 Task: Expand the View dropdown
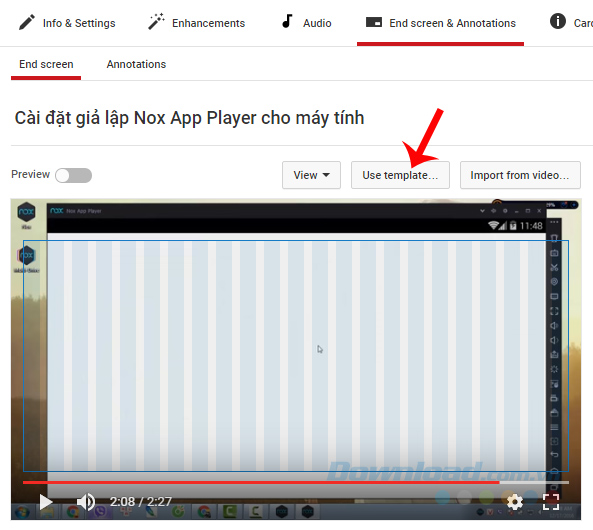pos(311,175)
